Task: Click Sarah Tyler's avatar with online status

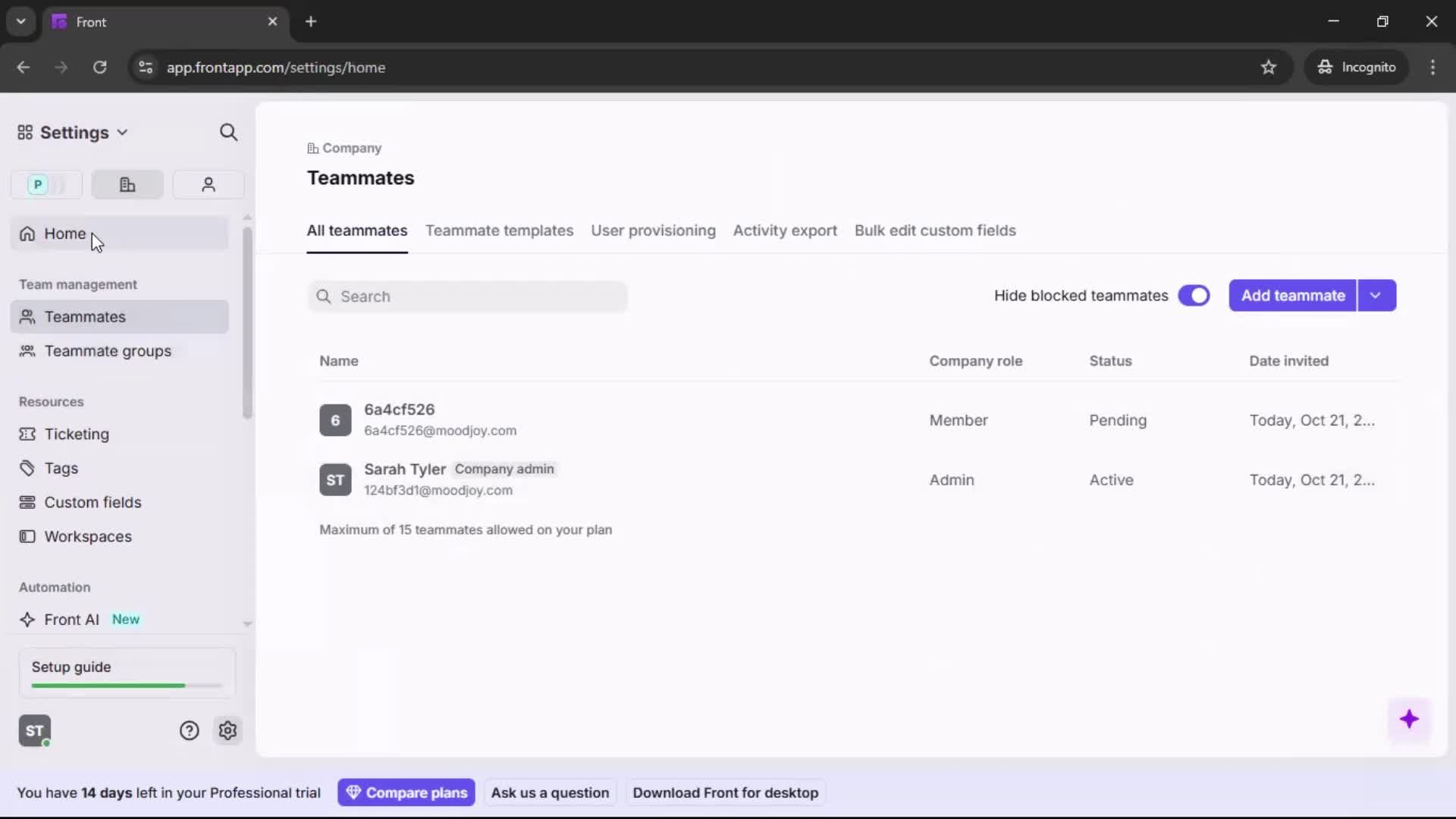Action: (x=34, y=730)
